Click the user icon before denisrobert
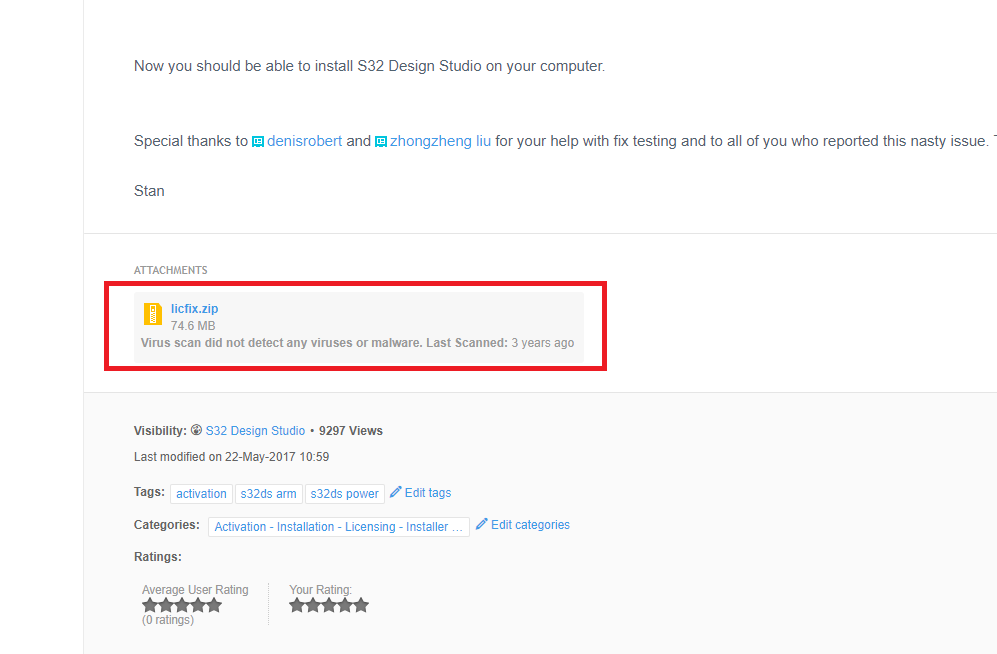997x654 pixels. click(x=258, y=142)
